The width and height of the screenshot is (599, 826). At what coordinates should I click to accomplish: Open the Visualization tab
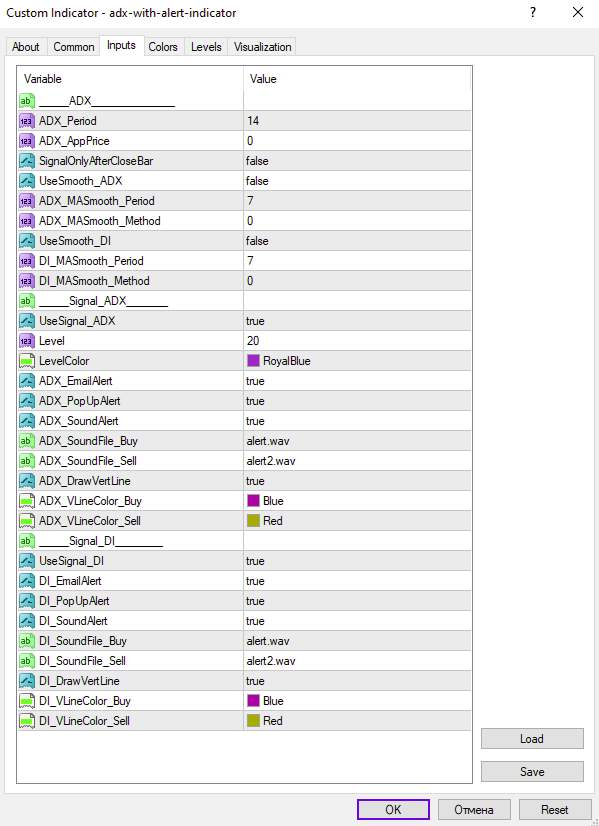click(x=262, y=47)
